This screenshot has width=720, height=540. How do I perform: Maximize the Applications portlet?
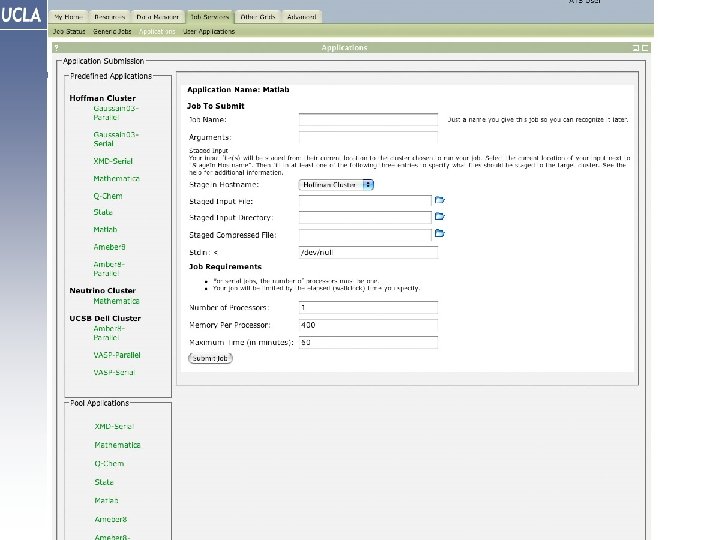(645, 48)
